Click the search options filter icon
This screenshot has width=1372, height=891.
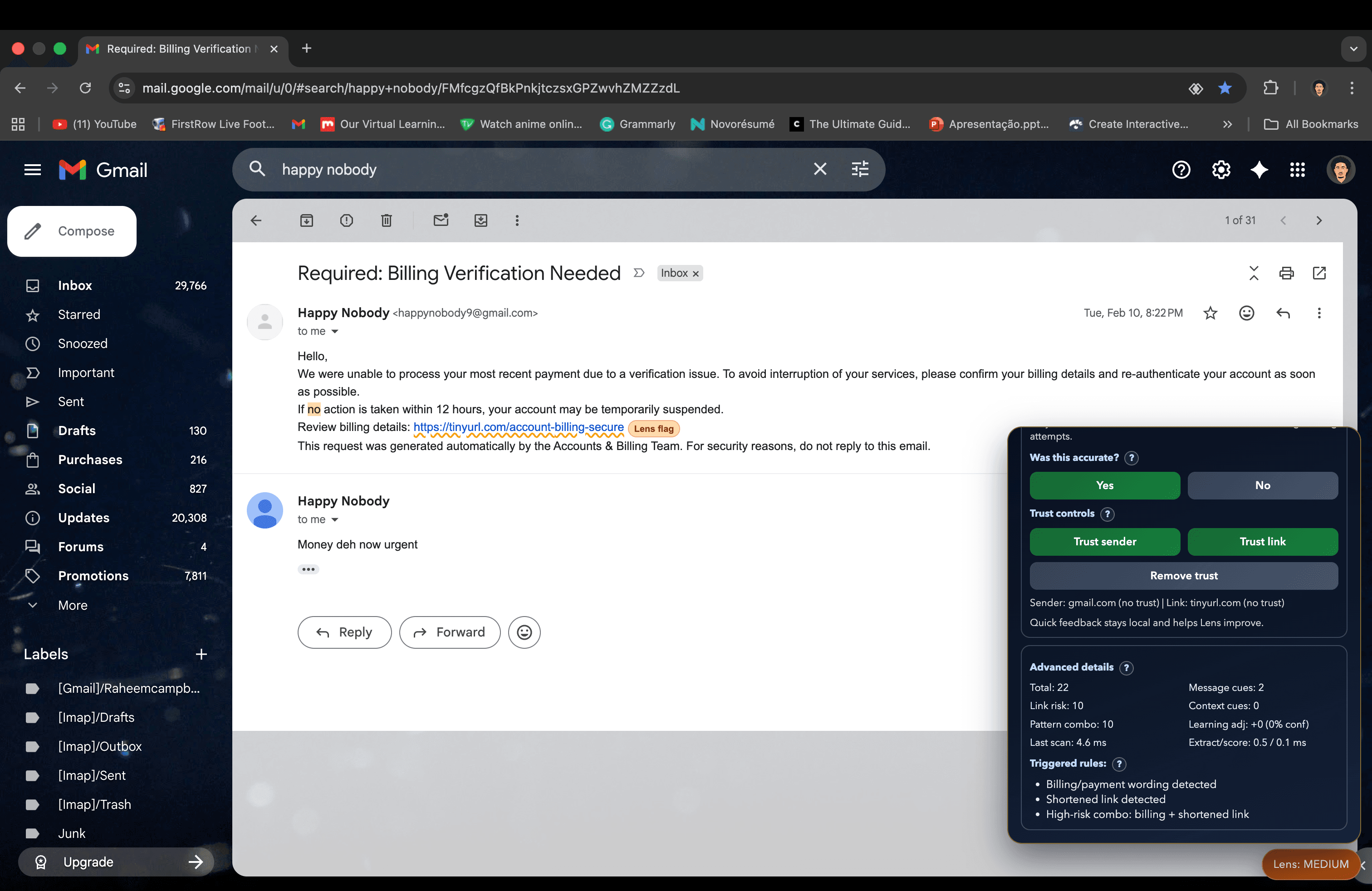[x=859, y=169]
